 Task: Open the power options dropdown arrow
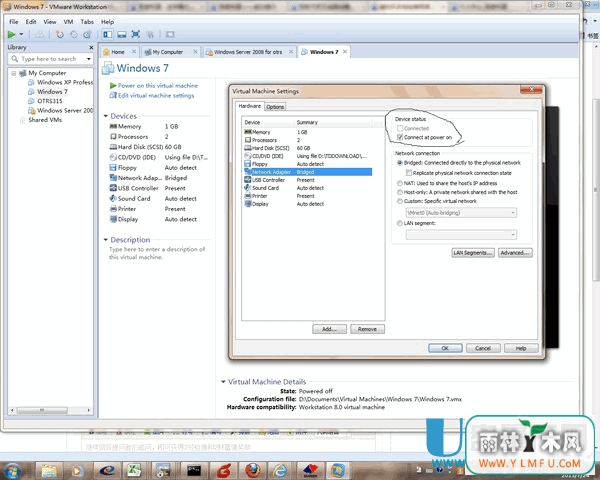[x=21, y=34]
